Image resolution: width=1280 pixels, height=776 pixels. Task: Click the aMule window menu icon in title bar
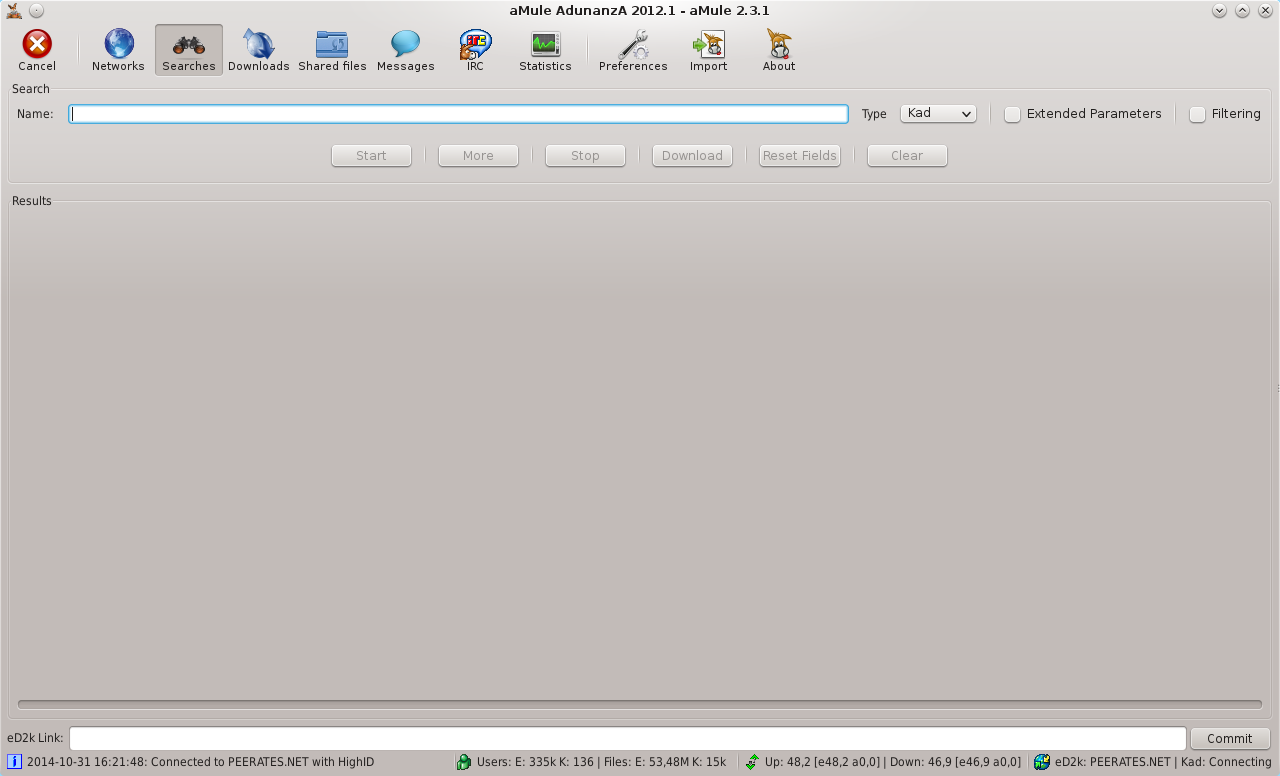tap(14, 10)
